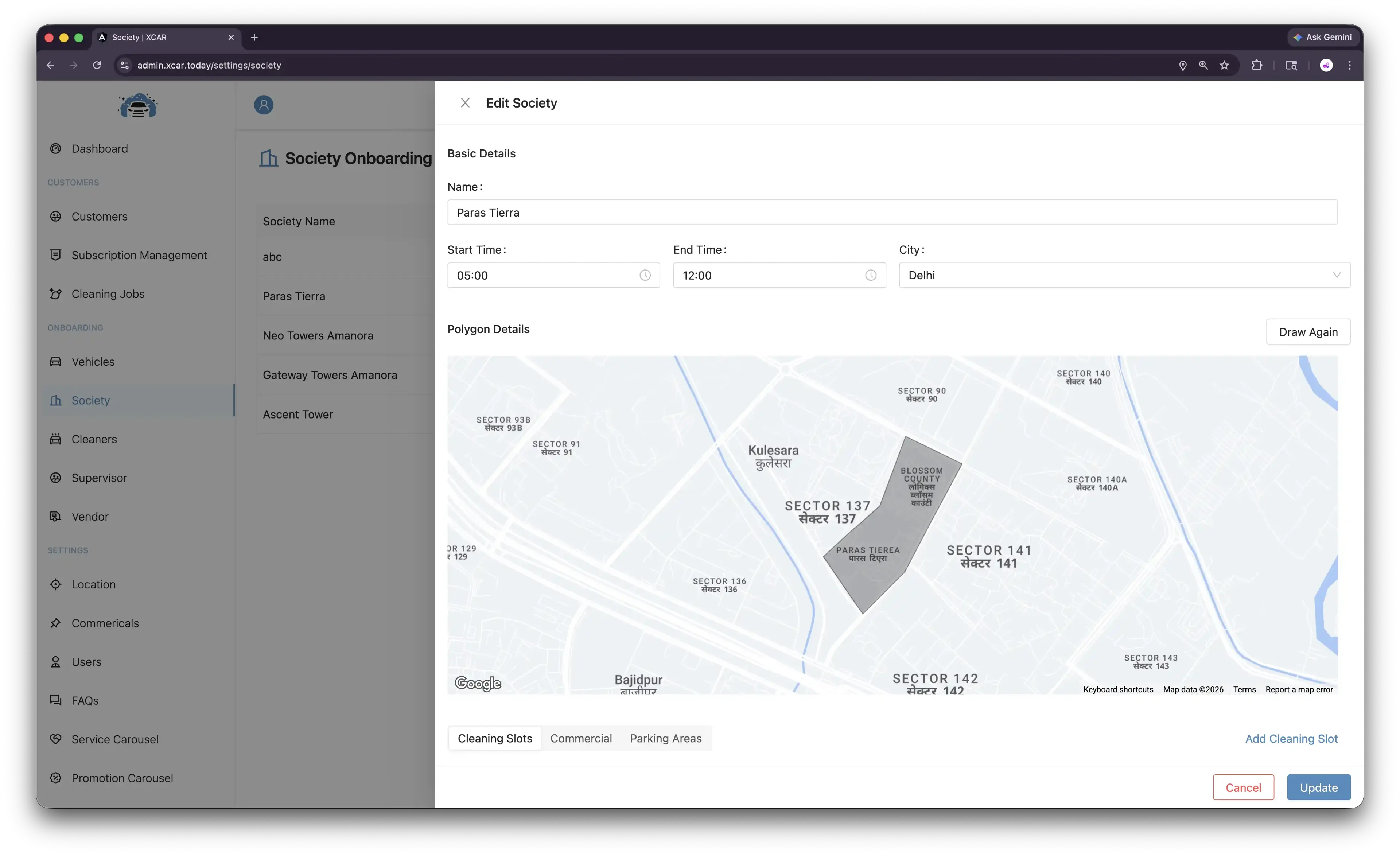Screen dimensions: 1400x856
Task: Click the Update button
Action: 1318,787
